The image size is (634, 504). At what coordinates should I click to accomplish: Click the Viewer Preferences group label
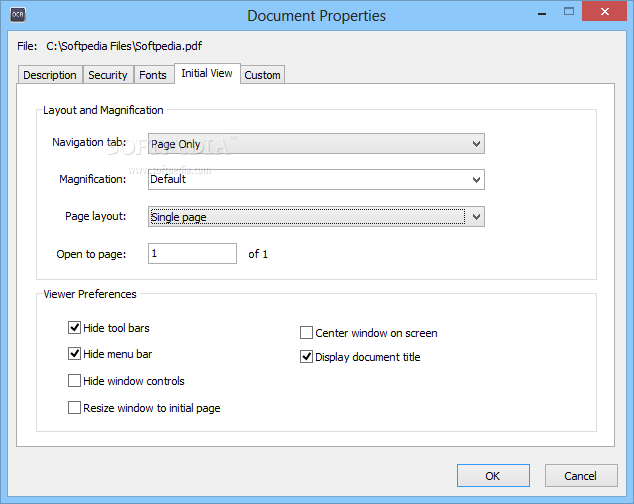click(90, 294)
